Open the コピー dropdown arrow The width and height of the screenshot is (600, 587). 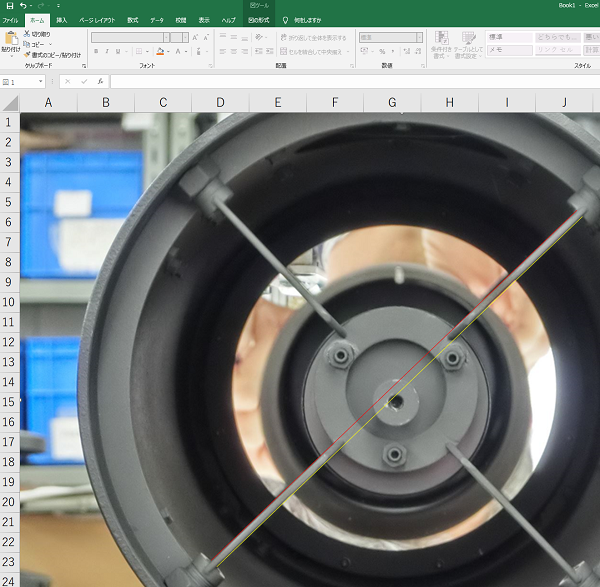coord(50,44)
